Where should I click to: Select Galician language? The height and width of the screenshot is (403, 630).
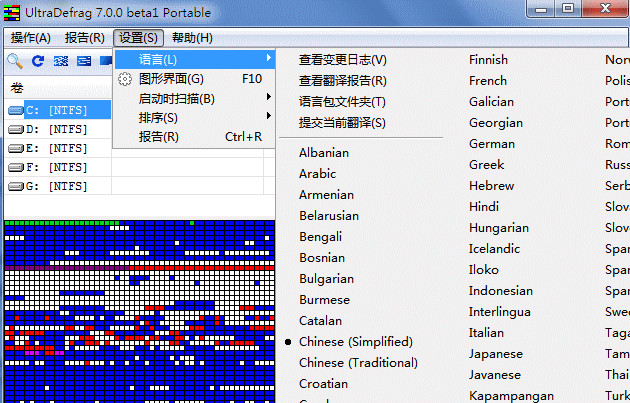tap(491, 102)
